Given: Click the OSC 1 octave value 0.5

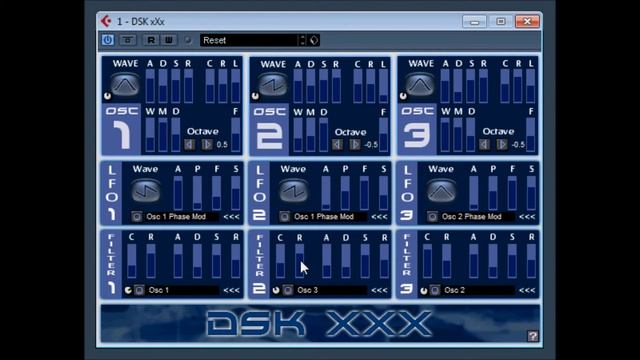Looking at the screenshot, I should [222, 144].
